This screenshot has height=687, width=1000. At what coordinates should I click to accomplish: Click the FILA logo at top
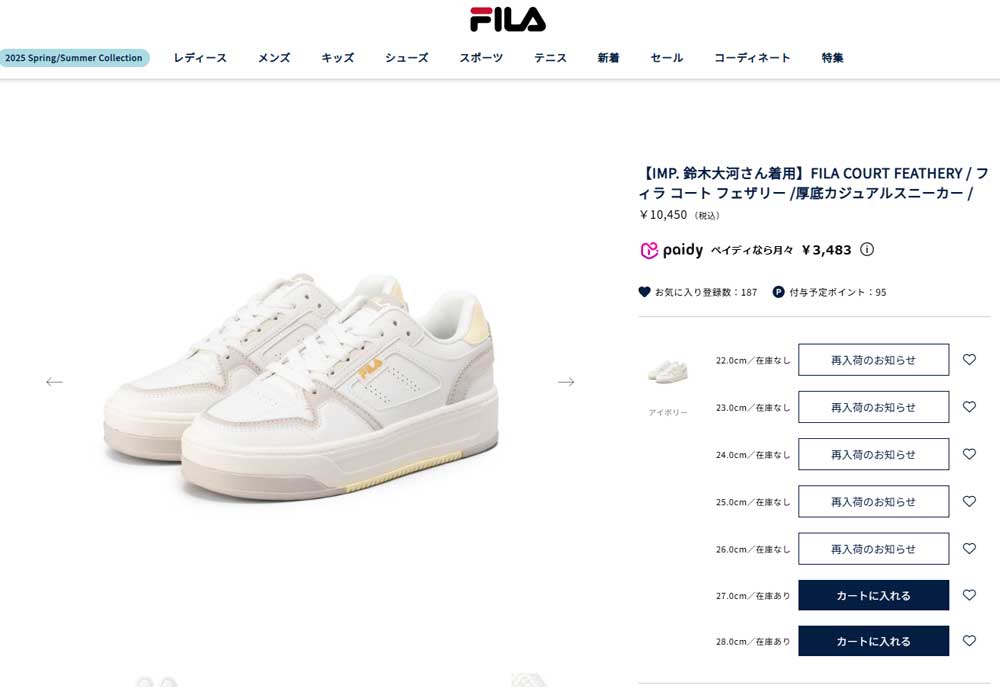point(508,19)
